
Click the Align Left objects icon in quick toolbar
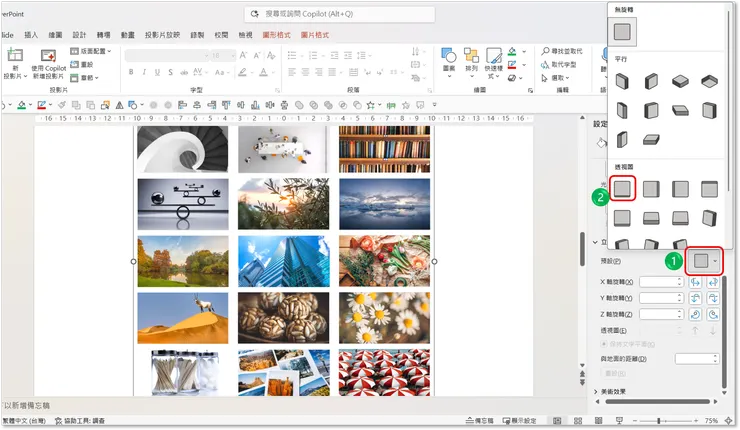click(x=182, y=105)
